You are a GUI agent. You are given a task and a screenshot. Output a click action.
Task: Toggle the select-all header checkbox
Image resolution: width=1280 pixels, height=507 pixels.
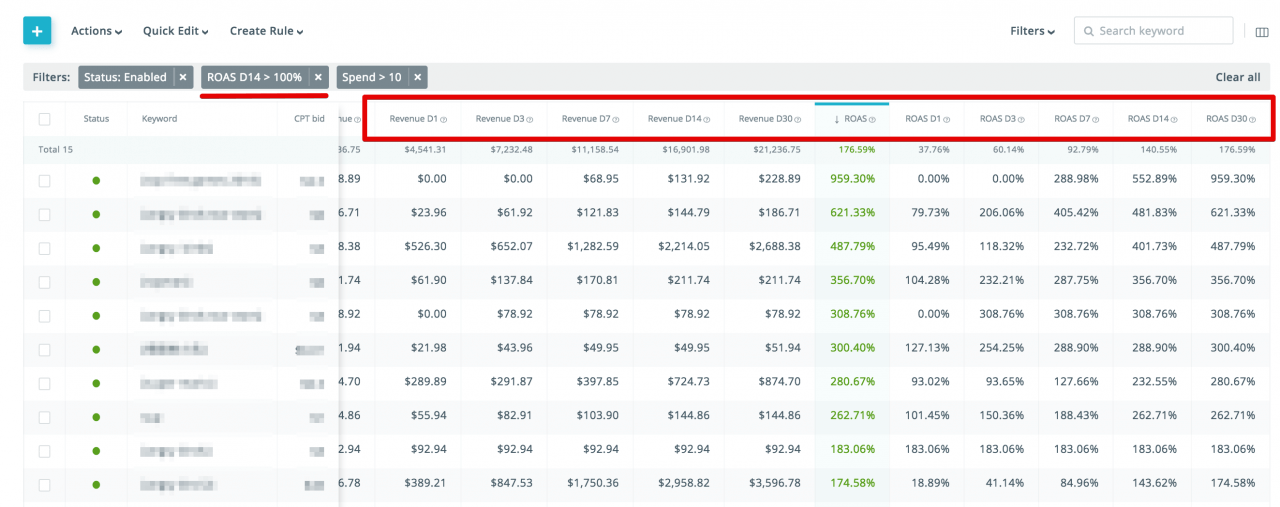[x=44, y=119]
